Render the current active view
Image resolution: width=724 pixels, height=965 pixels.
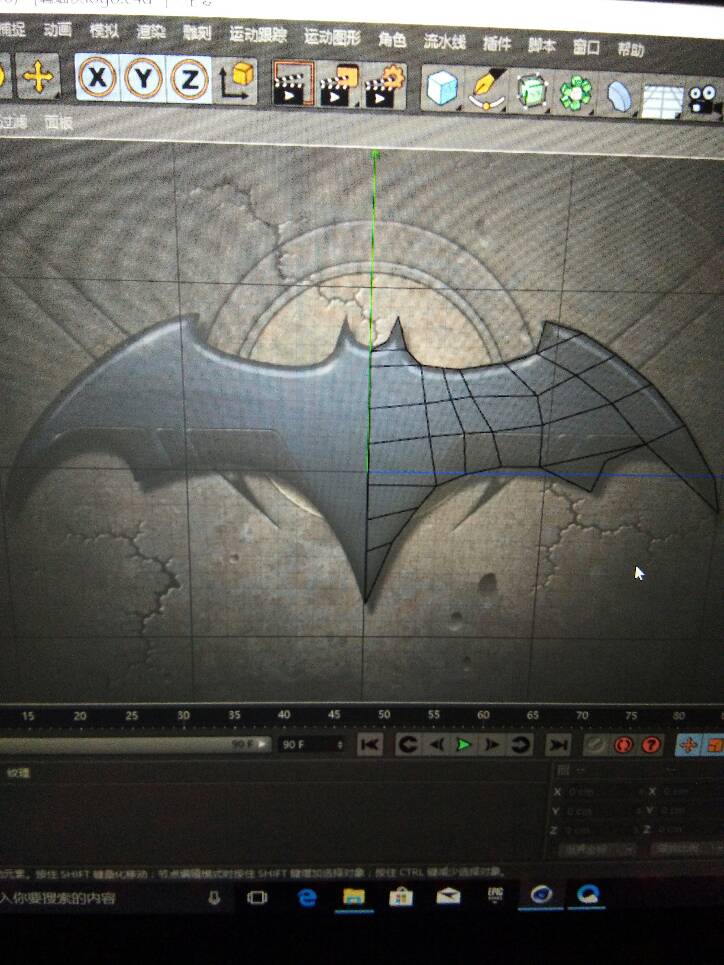pos(293,83)
